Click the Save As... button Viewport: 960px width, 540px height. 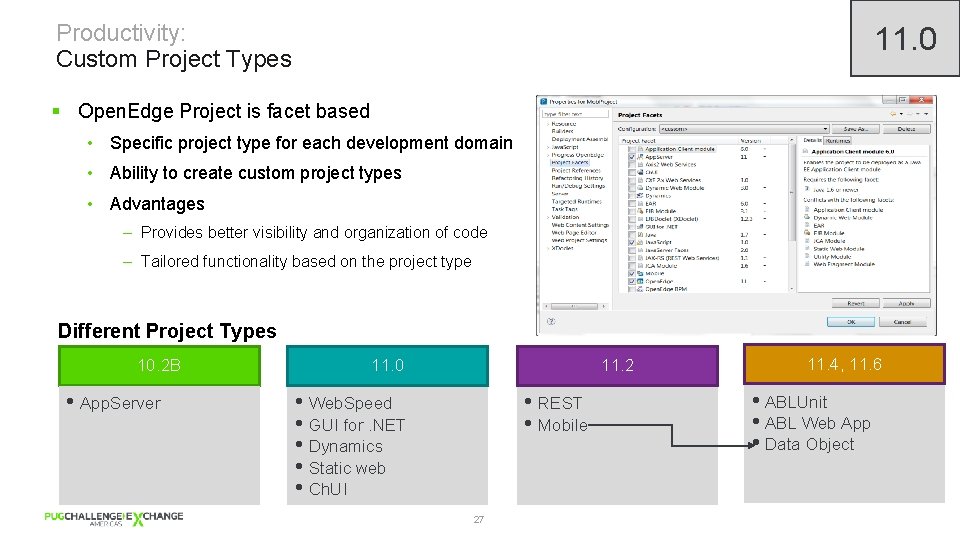[x=855, y=129]
